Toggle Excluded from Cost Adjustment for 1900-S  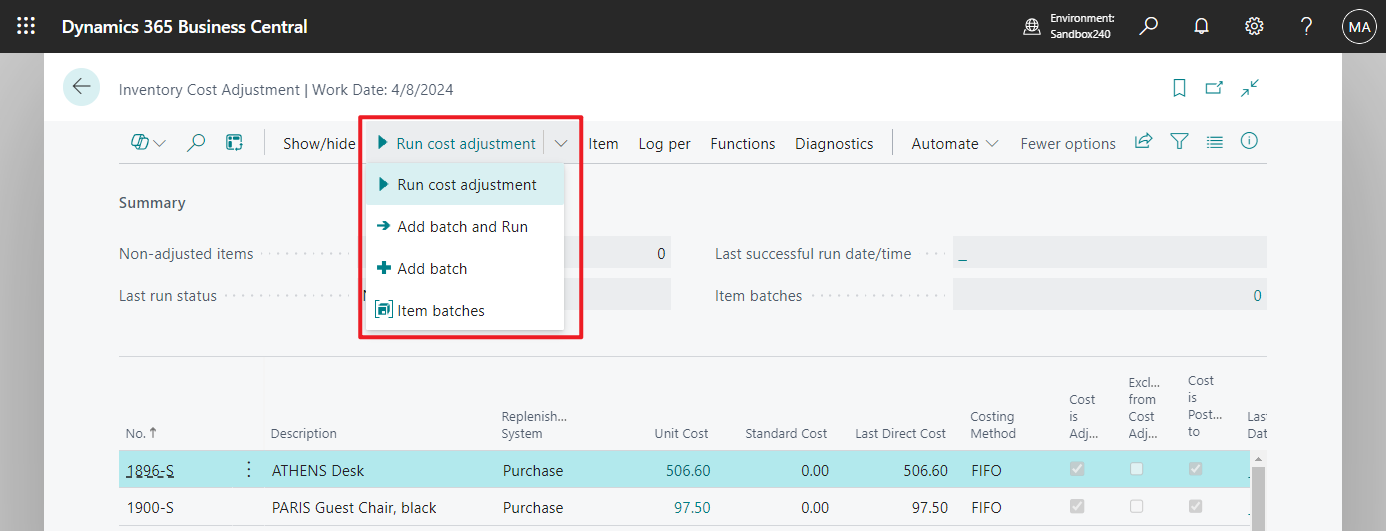coord(1136,506)
